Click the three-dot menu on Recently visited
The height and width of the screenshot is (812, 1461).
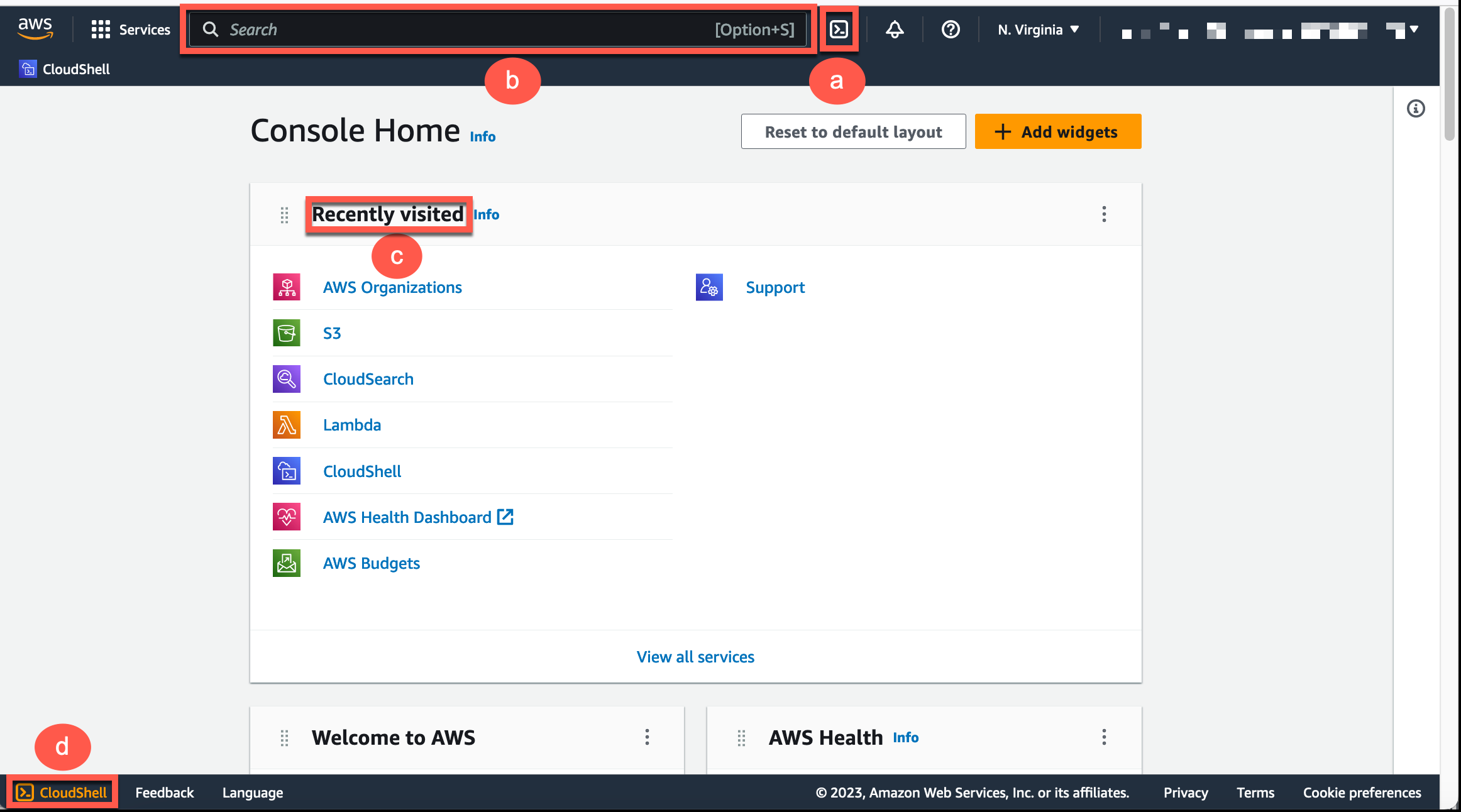coord(1104,214)
